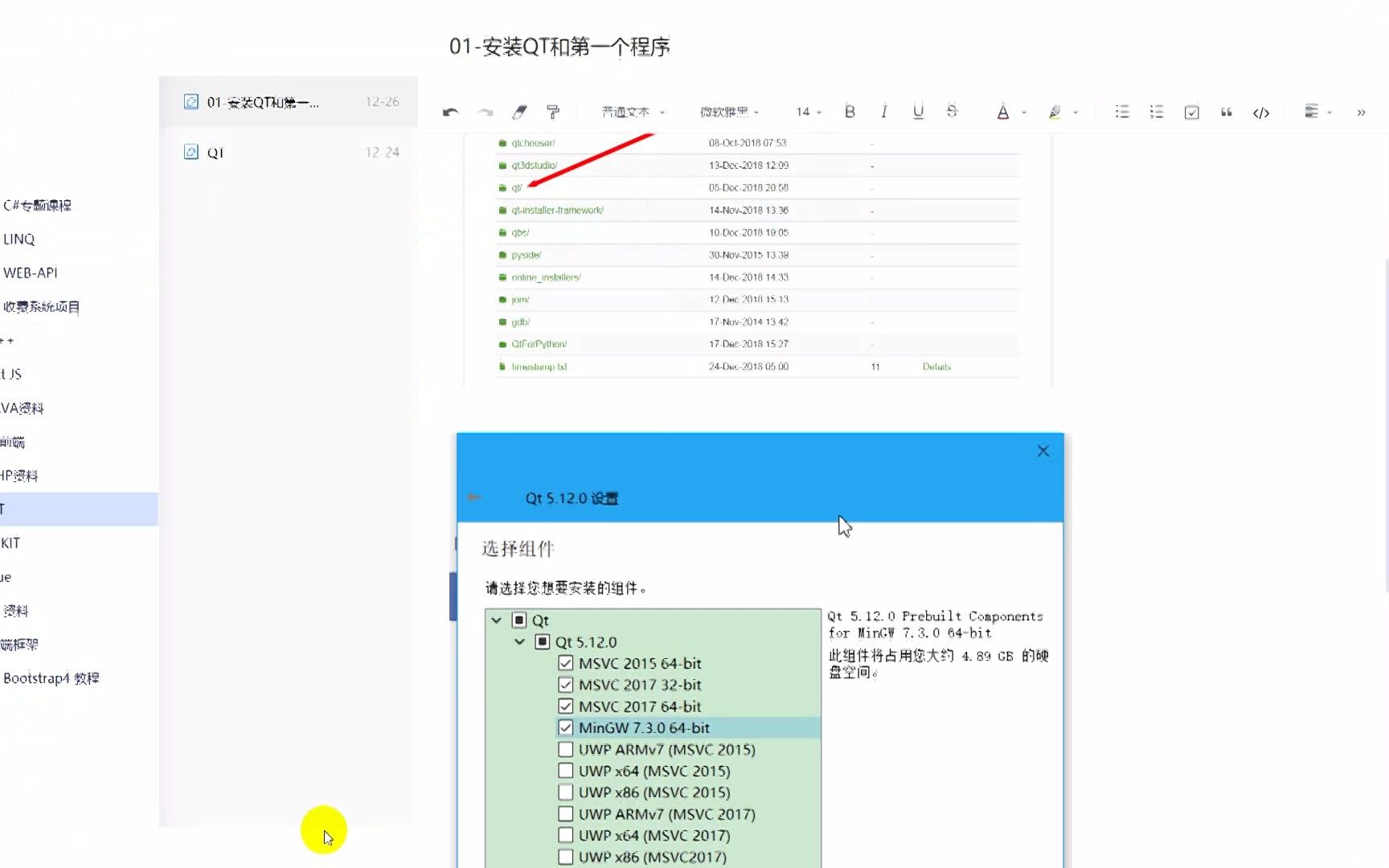
Task: Toggle italic formatting
Action: 884,112
